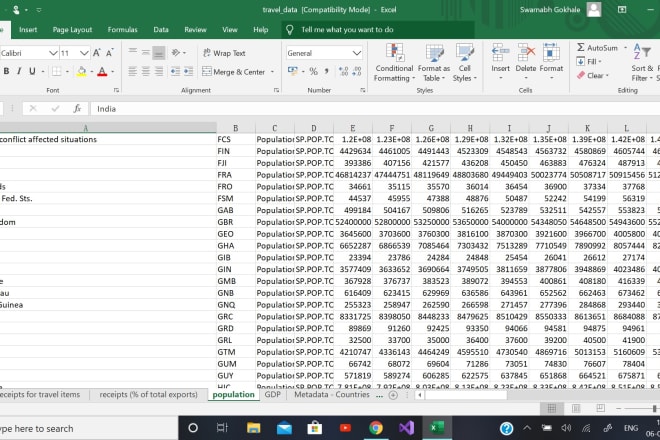The height and width of the screenshot is (440, 660).
Task: Toggle Wrap Text
Action: (224, 53)
